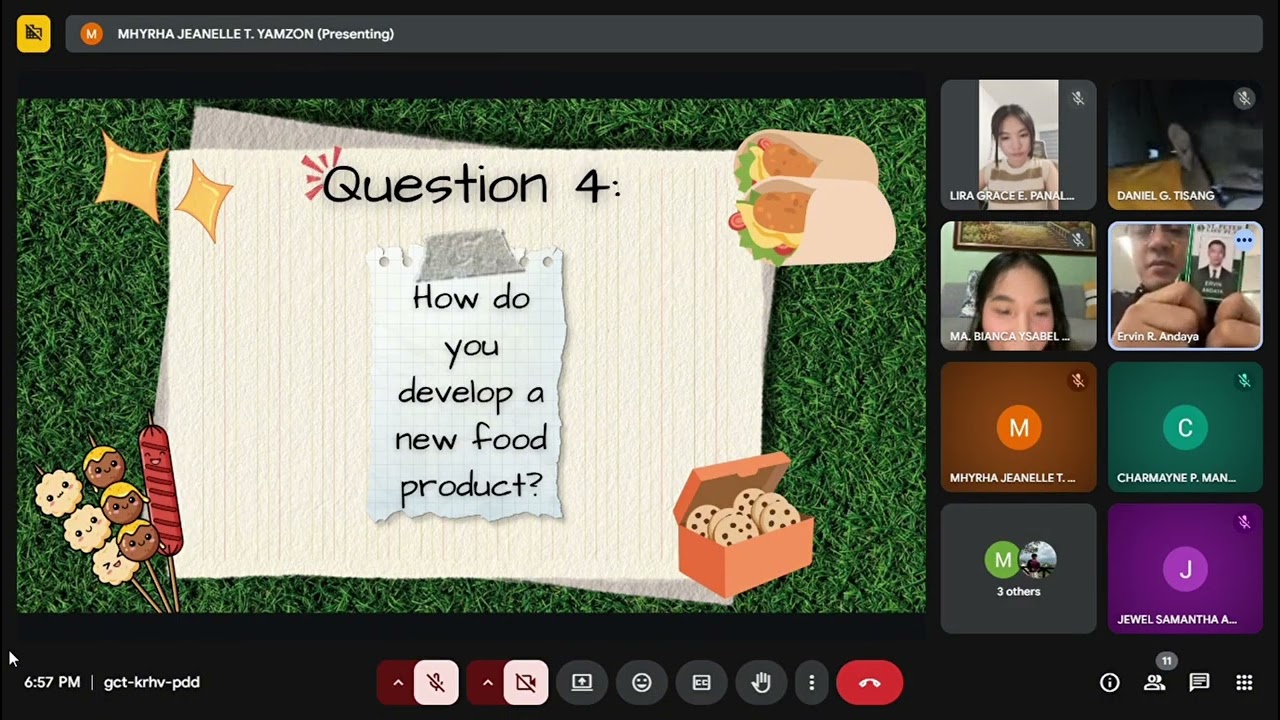Open activities grid icon
The width and height of the screenshot is (1280, 720).
coord(1244,682)
